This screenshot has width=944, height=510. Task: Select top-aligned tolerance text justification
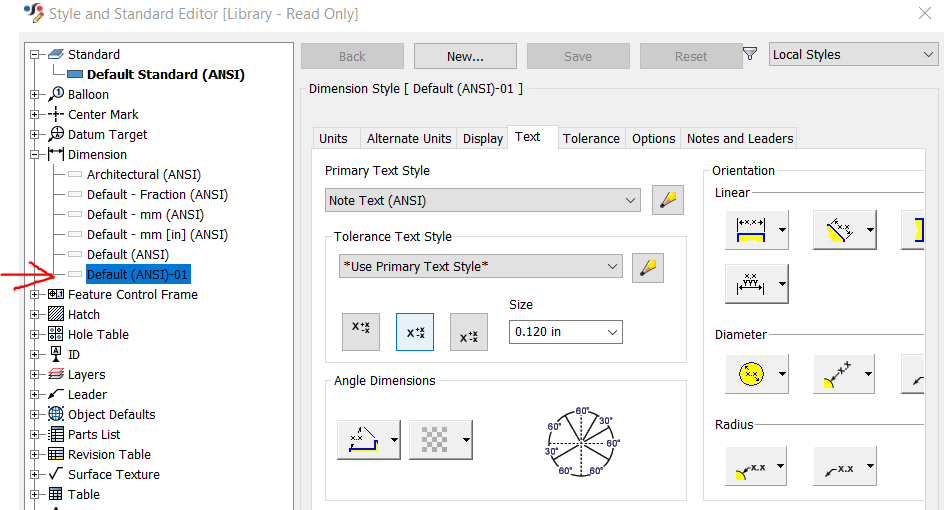pos(361,332)
